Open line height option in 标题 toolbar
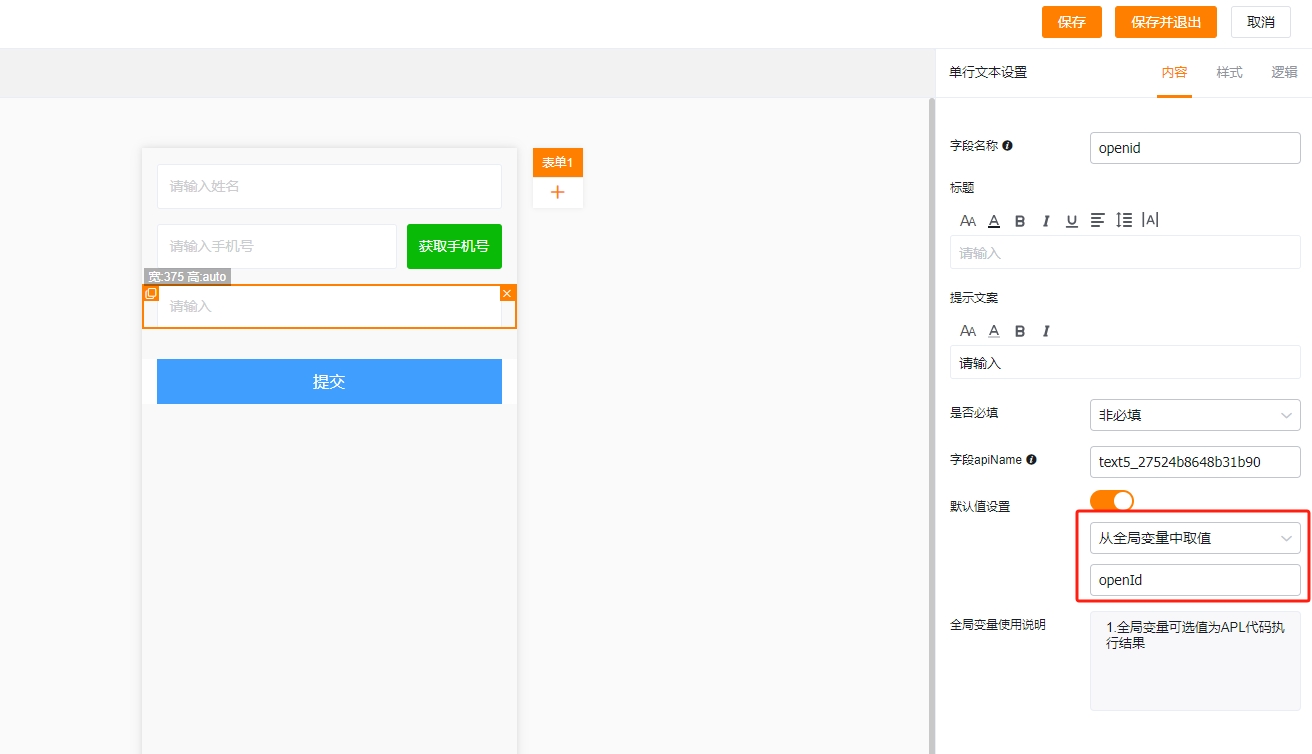 1124,220
